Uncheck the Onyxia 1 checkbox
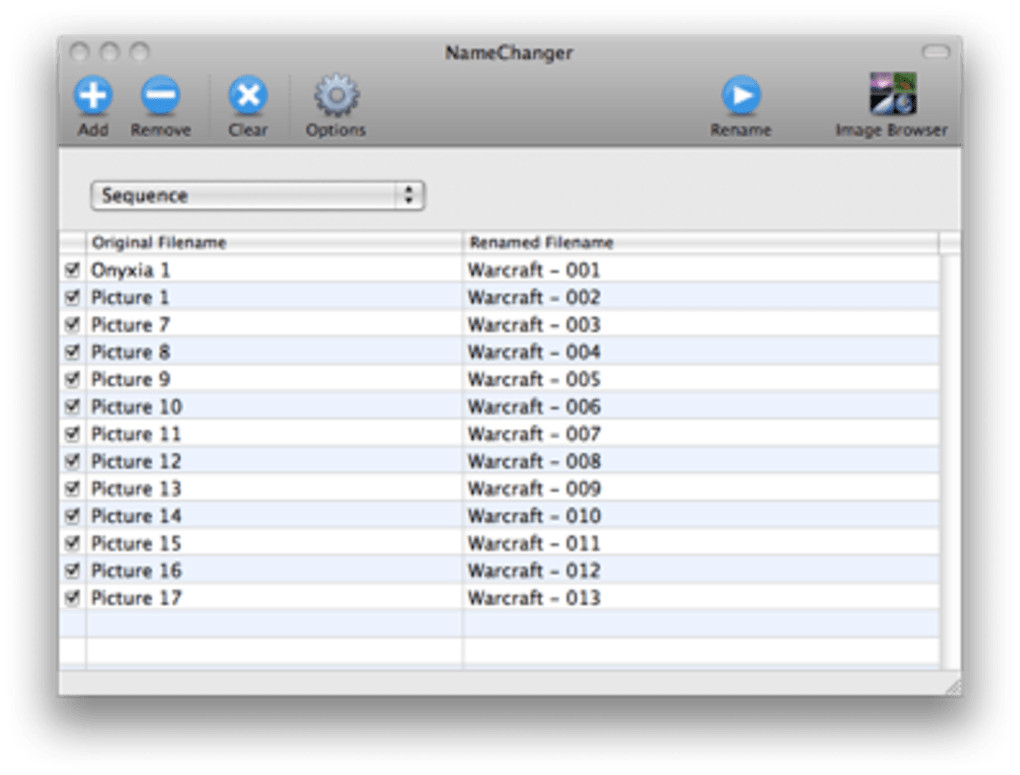The image size is (1020, 775). tap(72, 269)
